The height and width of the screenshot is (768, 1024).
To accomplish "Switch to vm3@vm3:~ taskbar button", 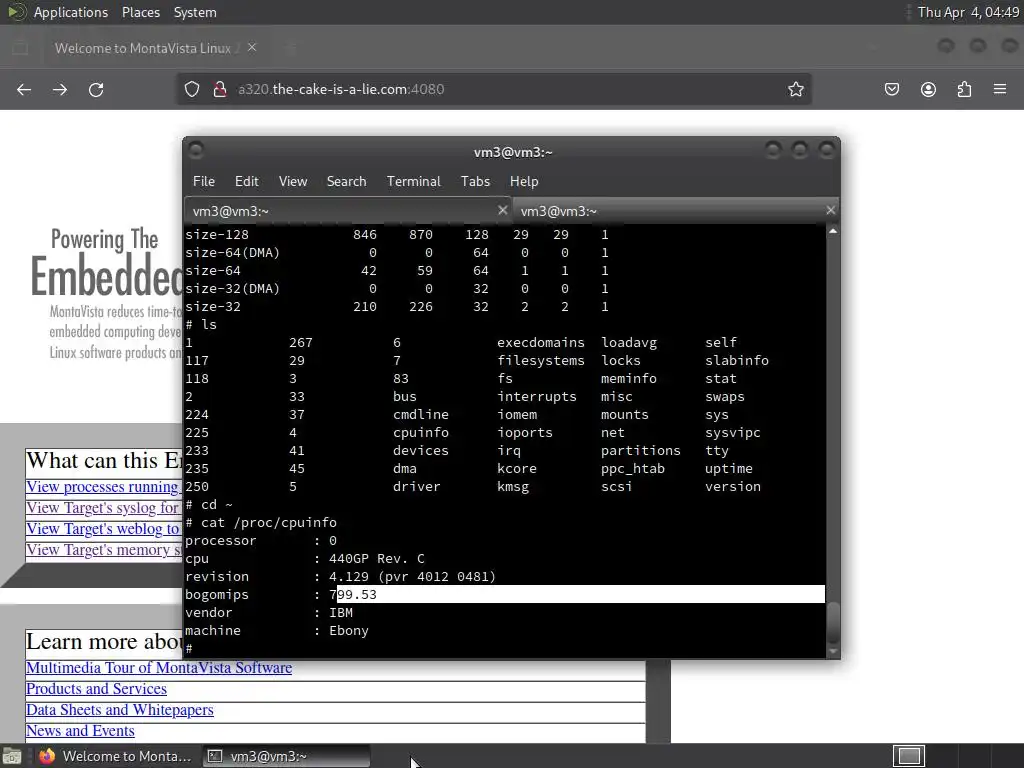I will [x=286, y=756].
